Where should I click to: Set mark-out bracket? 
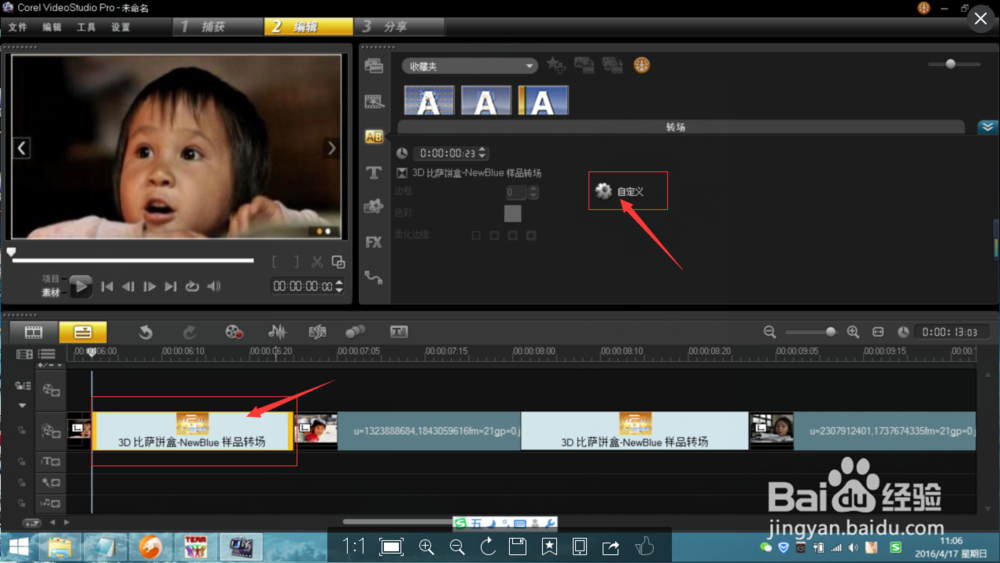point(296,262)
